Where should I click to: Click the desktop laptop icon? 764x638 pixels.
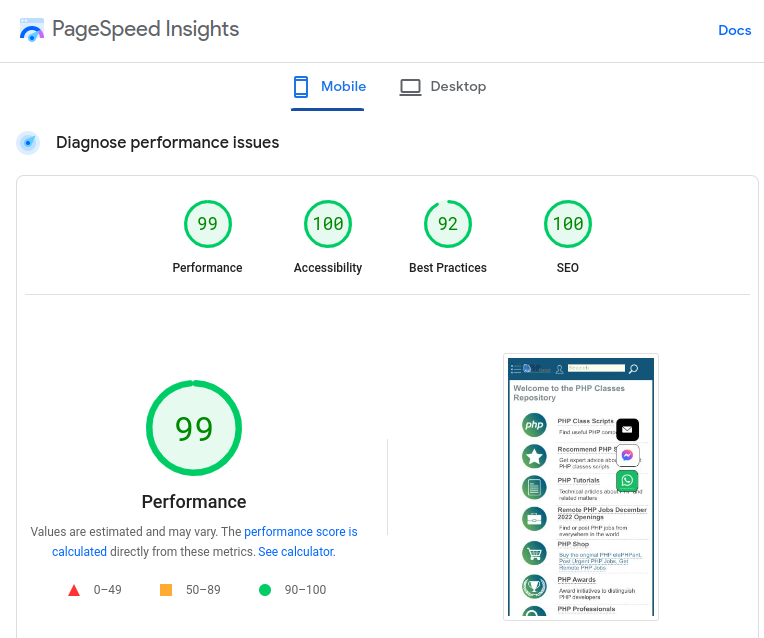click(410, 87)
